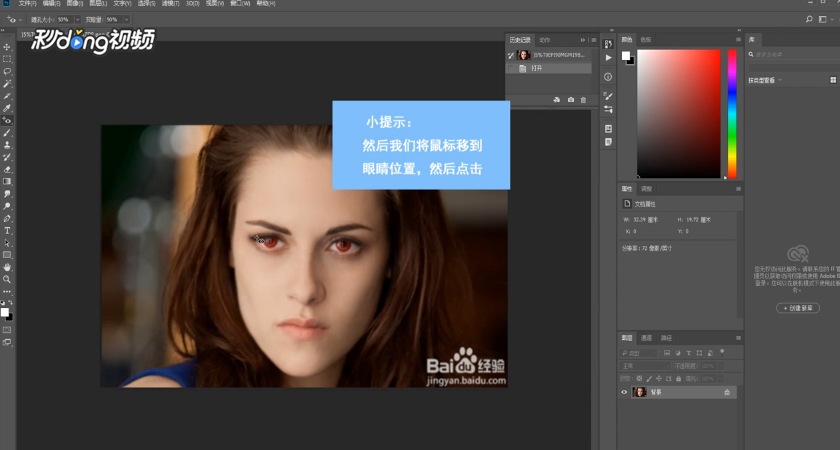Toggle lock transparent pixels

click(639, 378)
